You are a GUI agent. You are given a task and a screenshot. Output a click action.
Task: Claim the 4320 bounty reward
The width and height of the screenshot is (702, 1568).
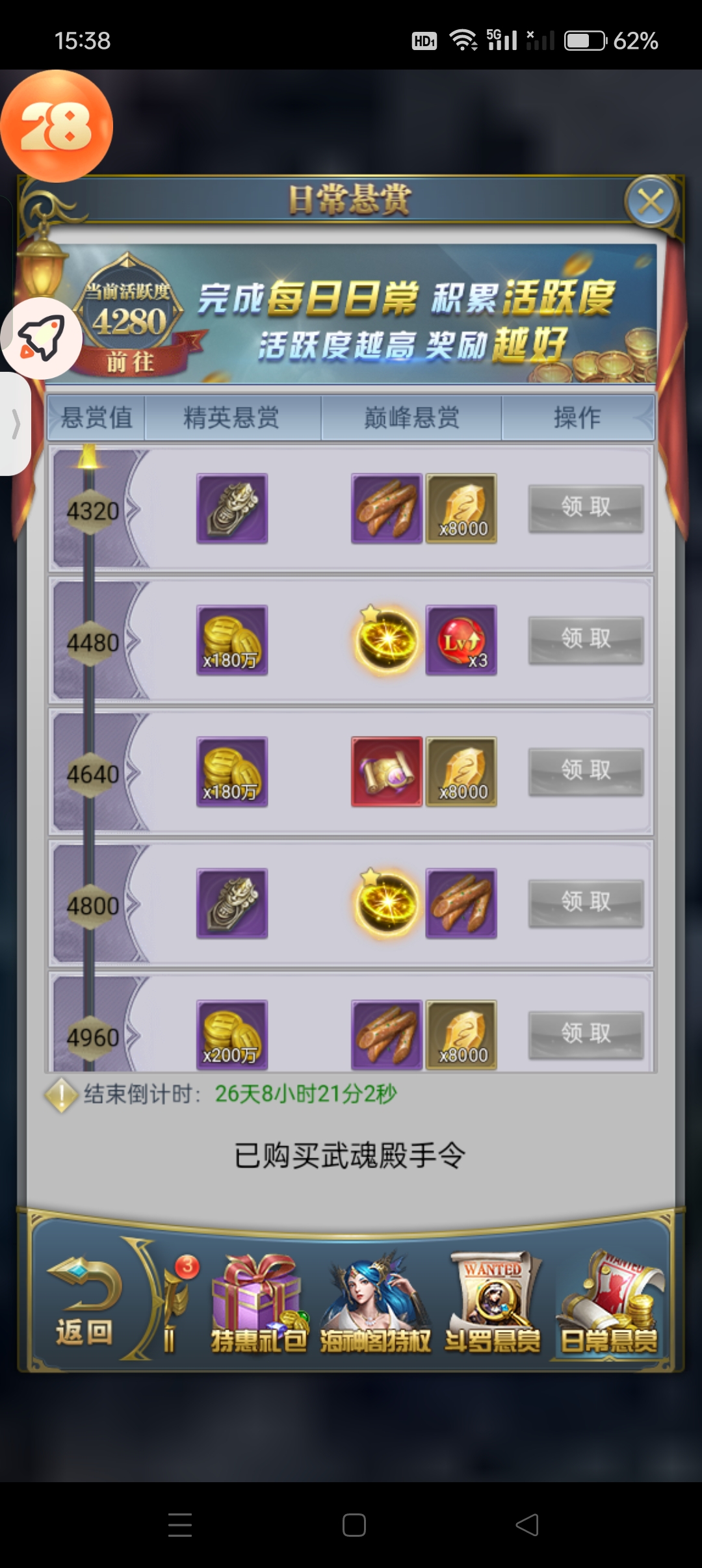(x=586, y=508)
